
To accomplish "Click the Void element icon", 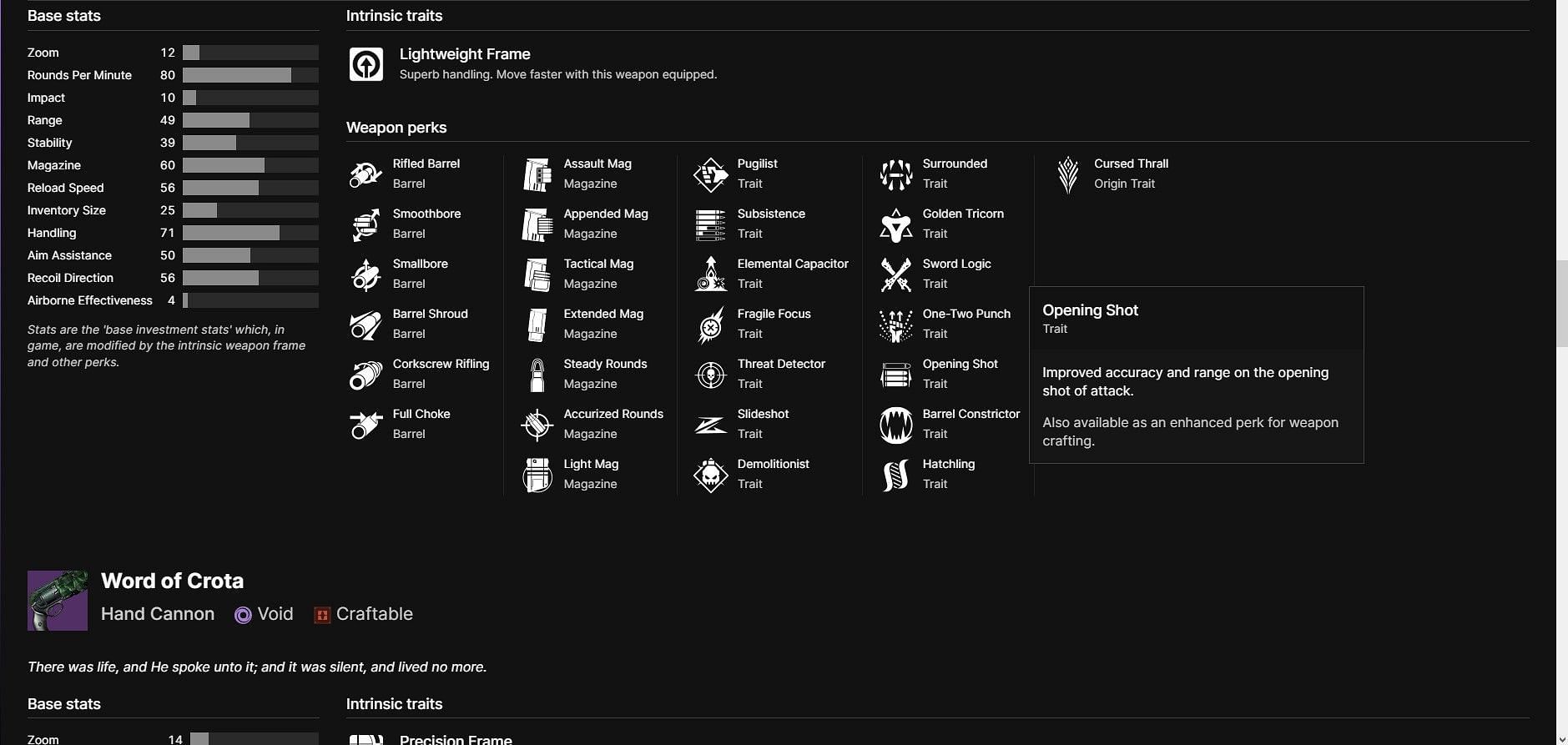I will click(x=243, y=615).
